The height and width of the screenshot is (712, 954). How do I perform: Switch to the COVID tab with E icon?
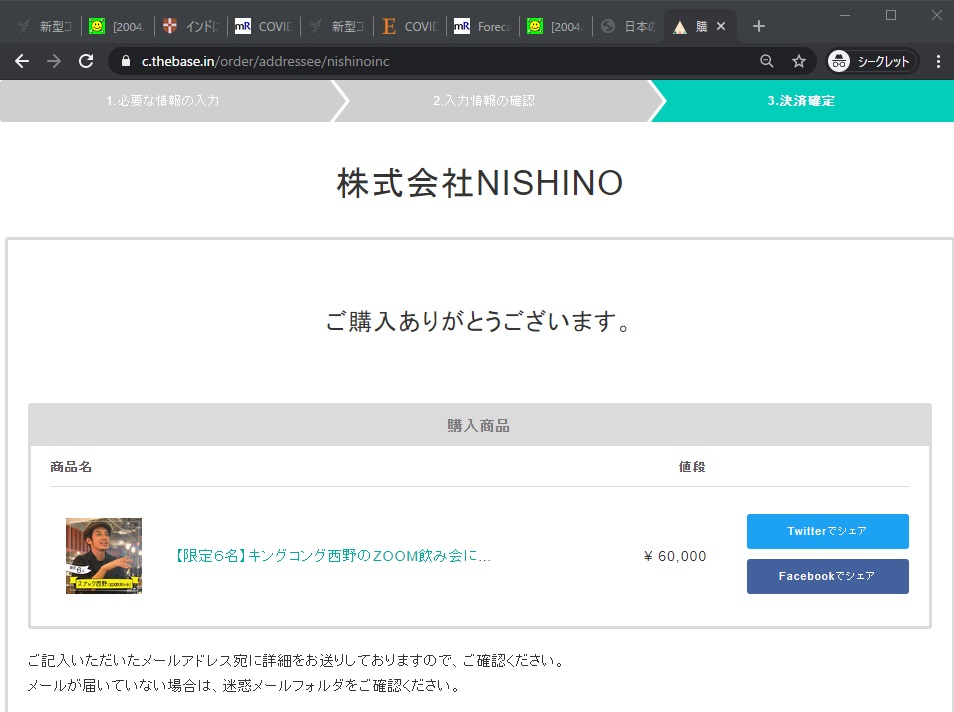[x=409, y=26]
